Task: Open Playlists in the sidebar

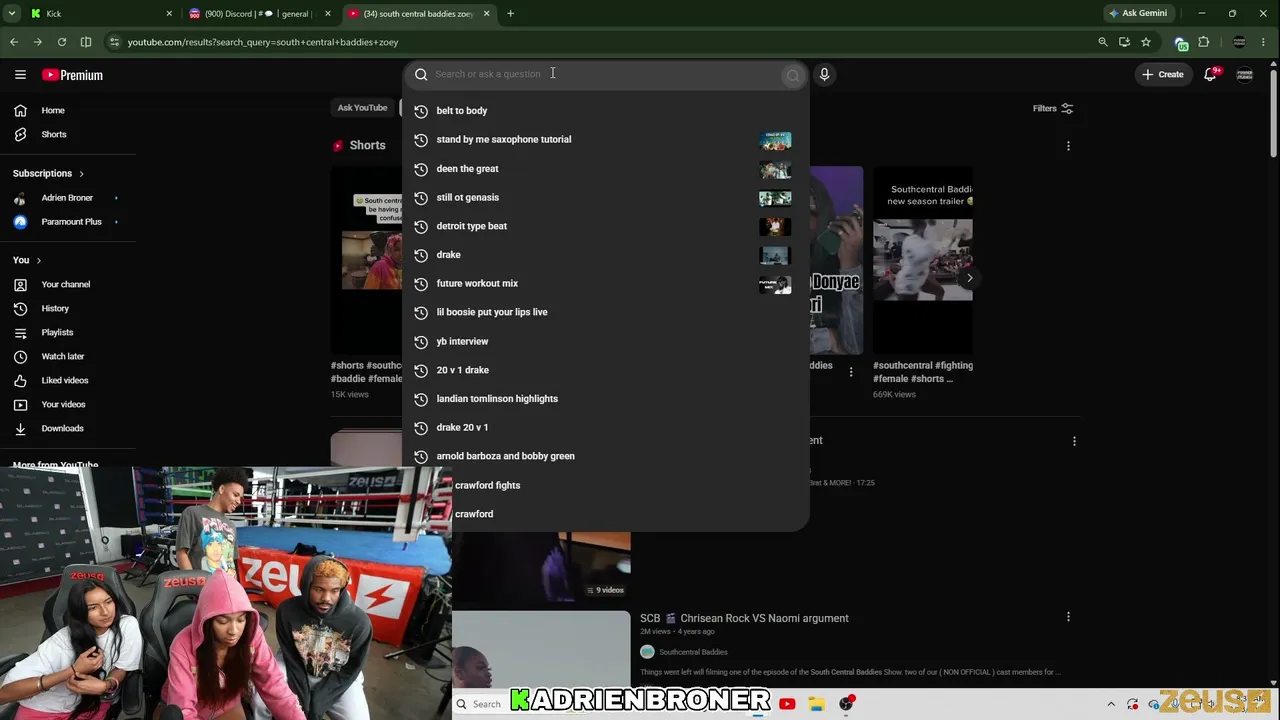Action: click(x=57, y=332)
